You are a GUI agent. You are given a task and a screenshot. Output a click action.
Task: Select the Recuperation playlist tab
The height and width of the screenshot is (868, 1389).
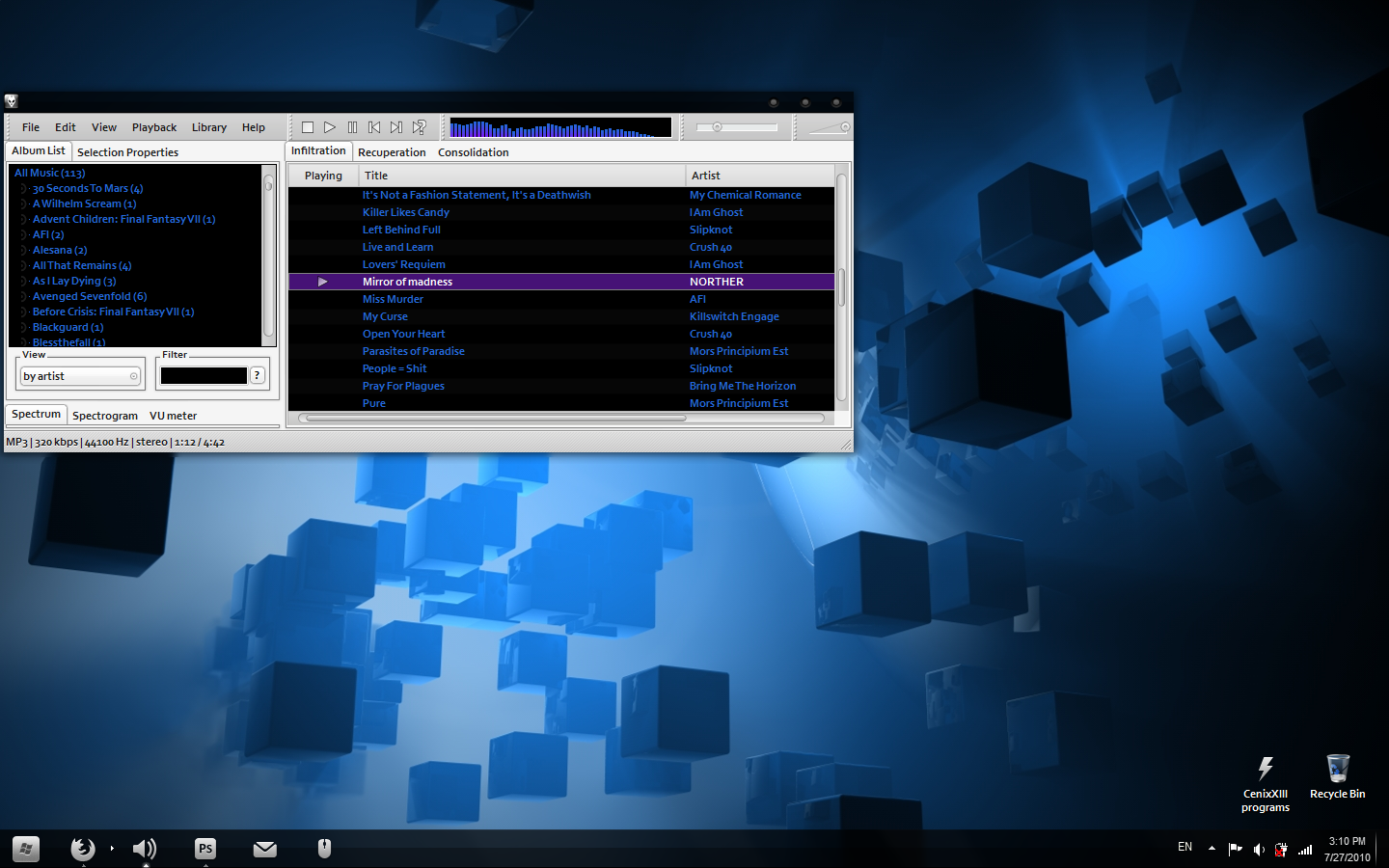tap(392, 152)
